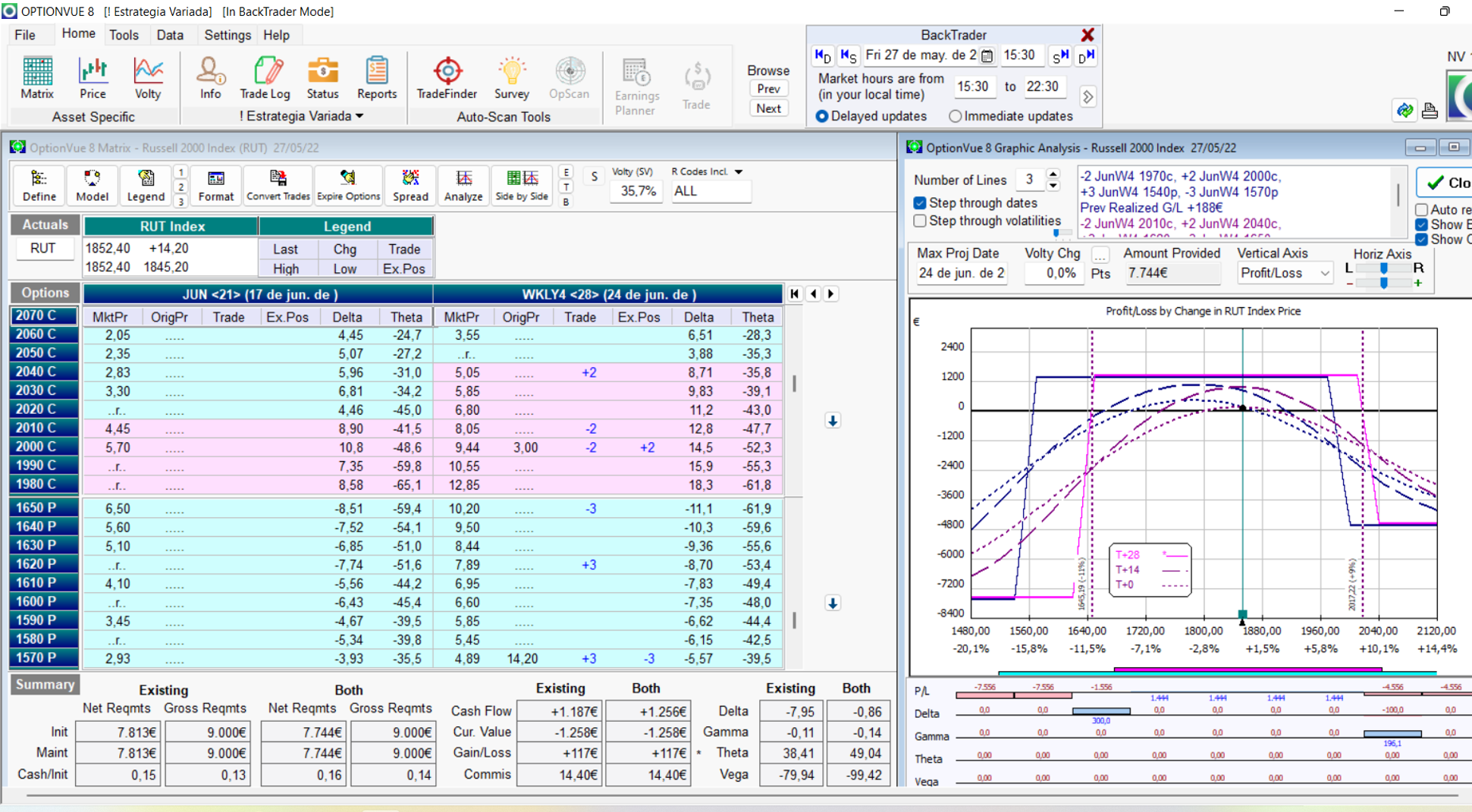Screen dimensions: 1472x812
Task: Open the File menu
Action: tap(25, 35)
